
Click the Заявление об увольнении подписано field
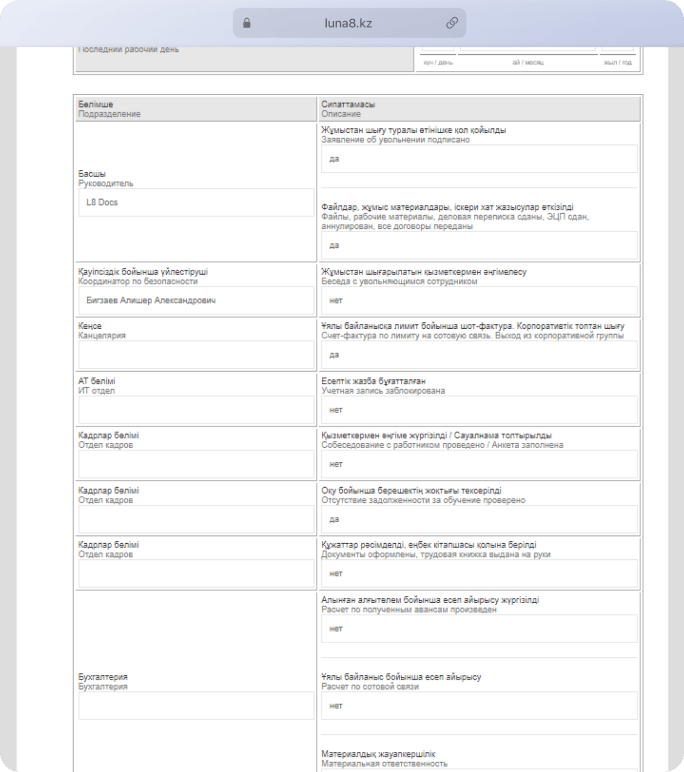(x=479, y=159)
